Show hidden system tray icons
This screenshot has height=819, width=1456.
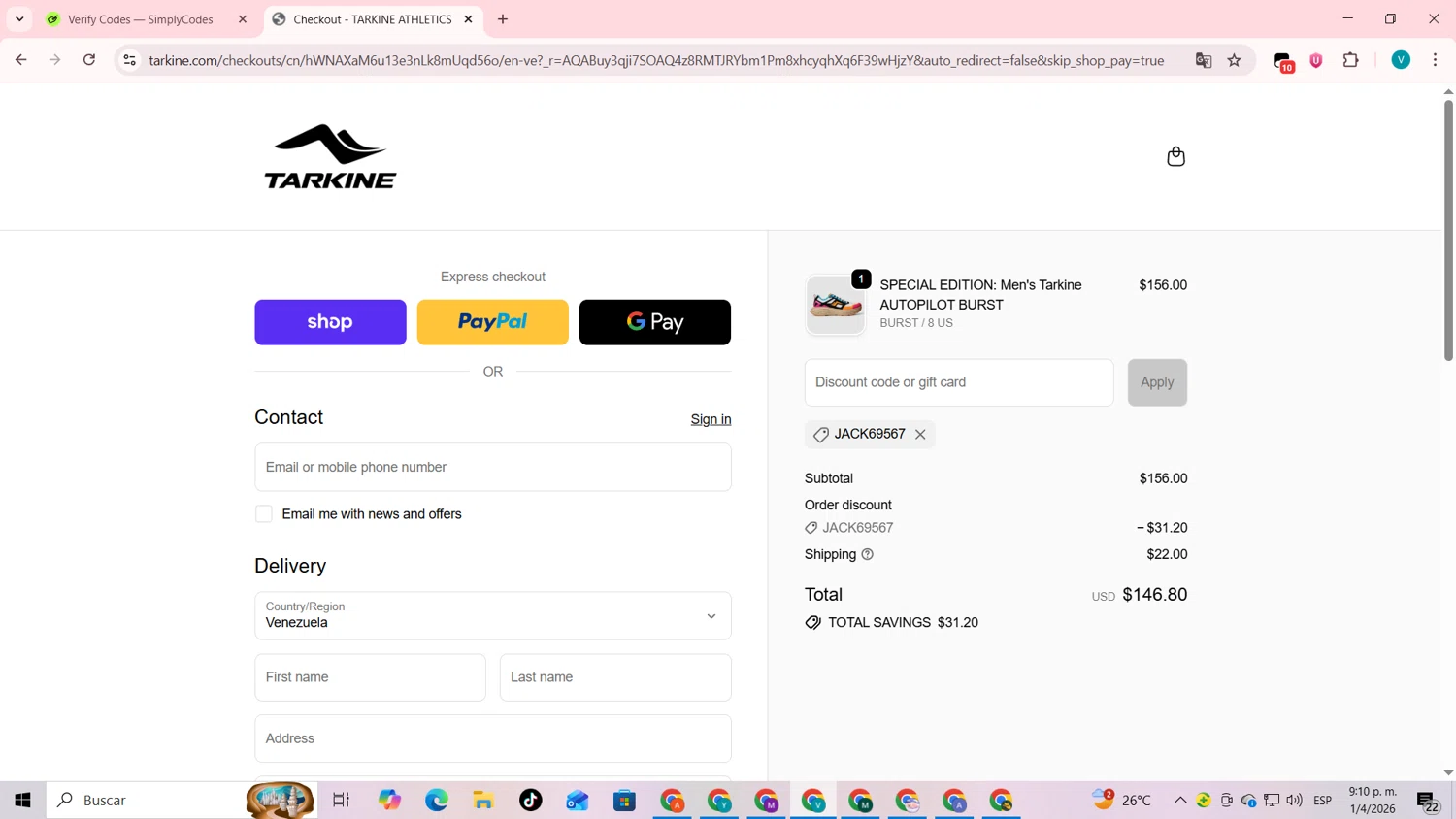(x=1180, y=801)
